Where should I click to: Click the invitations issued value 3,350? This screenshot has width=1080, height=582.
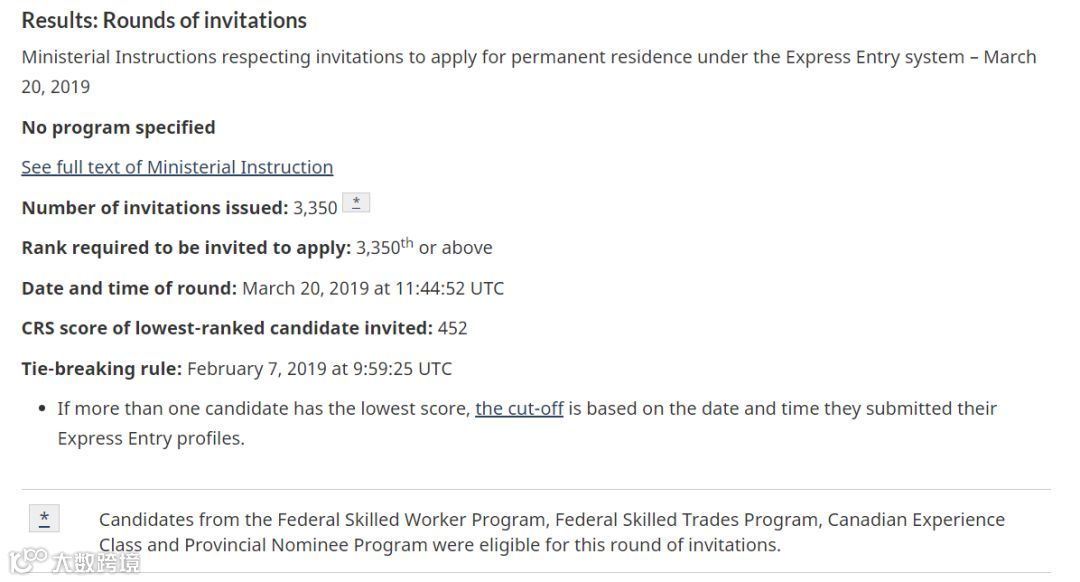[315, 208]
